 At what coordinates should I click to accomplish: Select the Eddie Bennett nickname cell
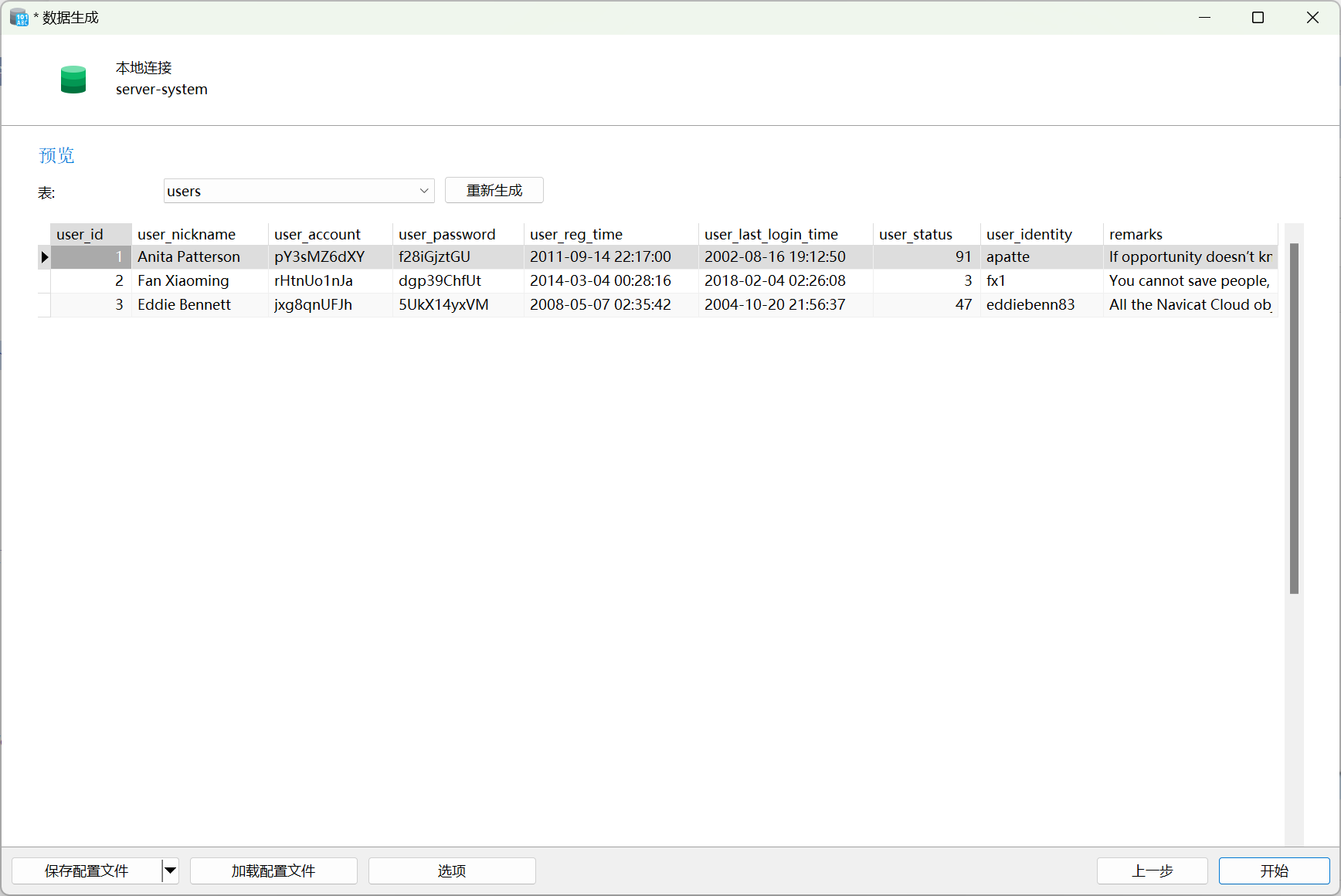[199, 305]
